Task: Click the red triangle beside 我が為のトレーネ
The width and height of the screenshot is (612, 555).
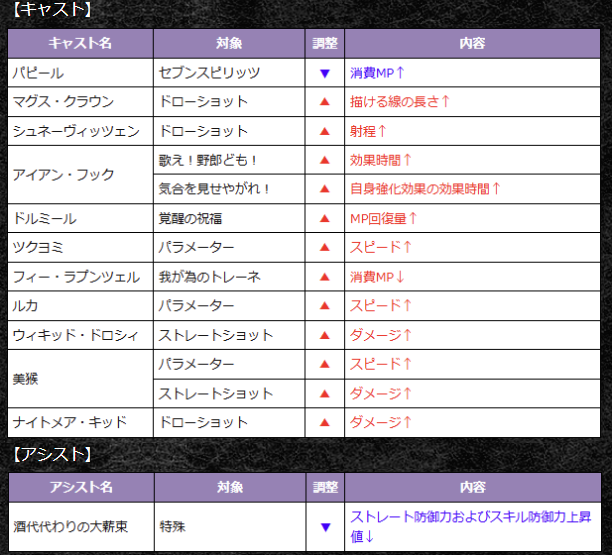Action: point(325,277)
